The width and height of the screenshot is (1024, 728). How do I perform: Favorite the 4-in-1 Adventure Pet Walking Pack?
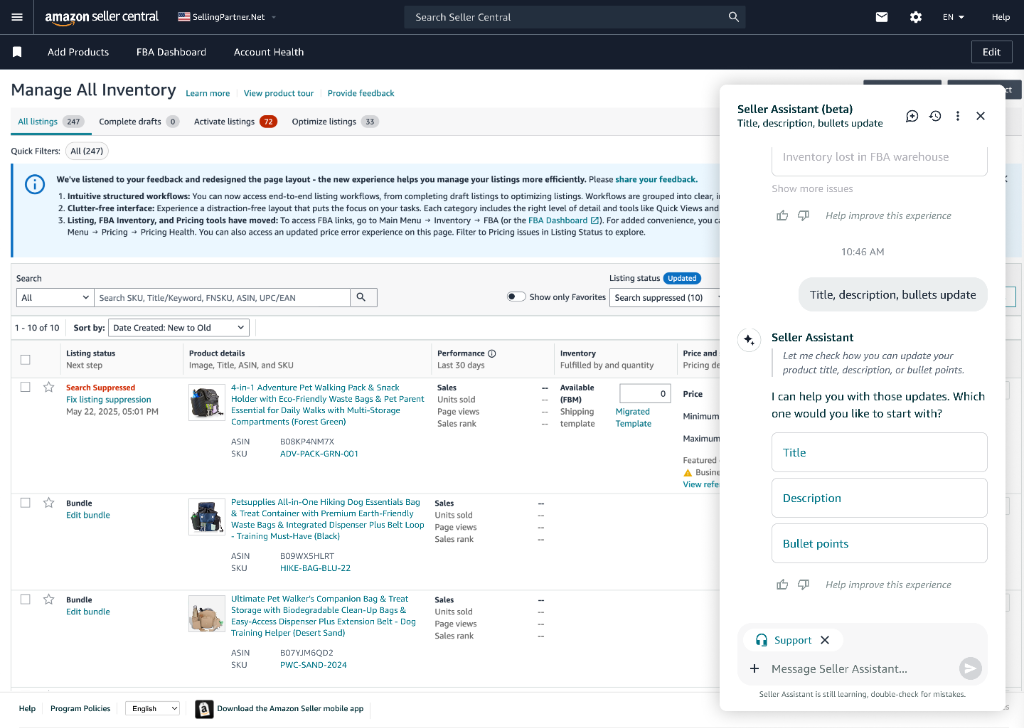coord(48,387)
